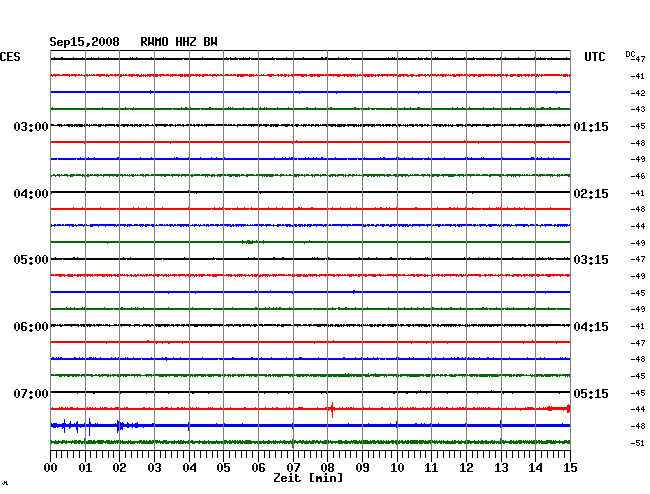Click minute '12' on the Zeit axis
The width and height of the screenshot is (650, 494).
coord(466,468)
